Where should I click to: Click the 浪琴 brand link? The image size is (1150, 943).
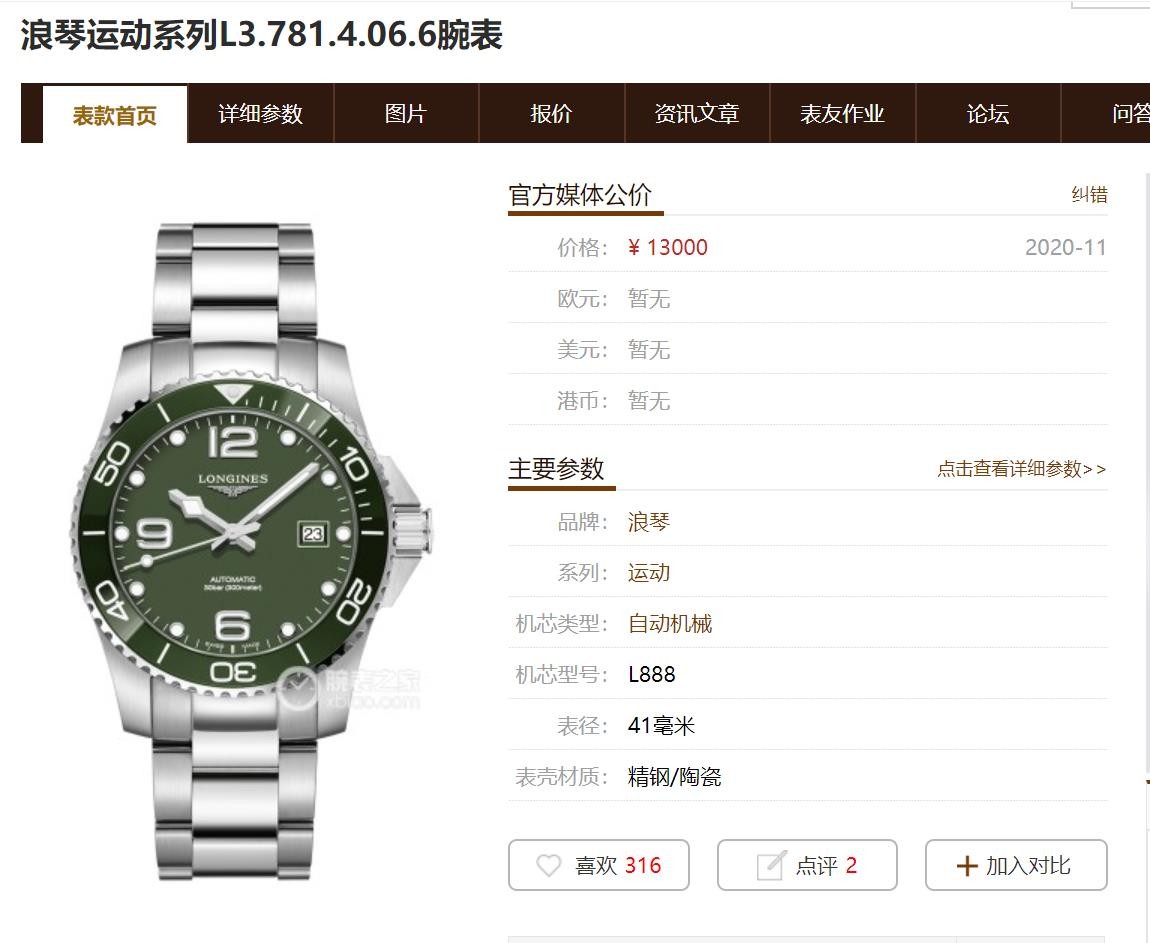[648, 522]
